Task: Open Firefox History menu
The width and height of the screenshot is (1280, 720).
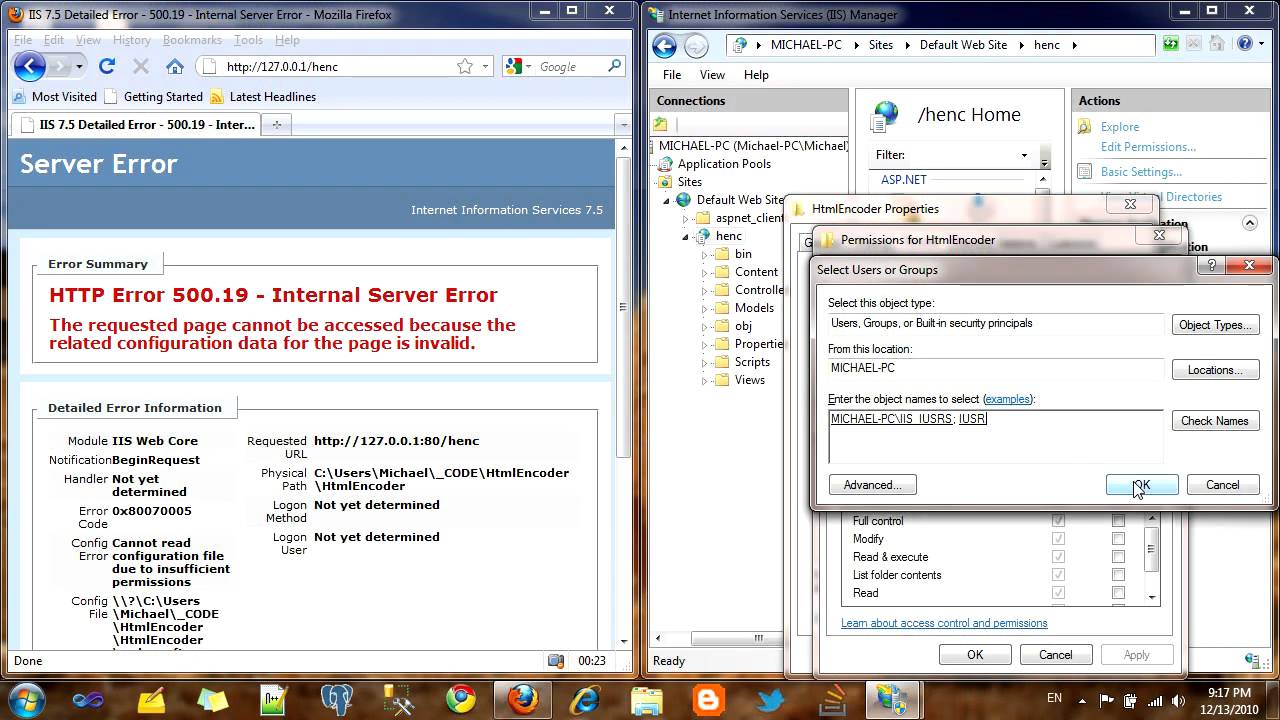Action: 131,40
